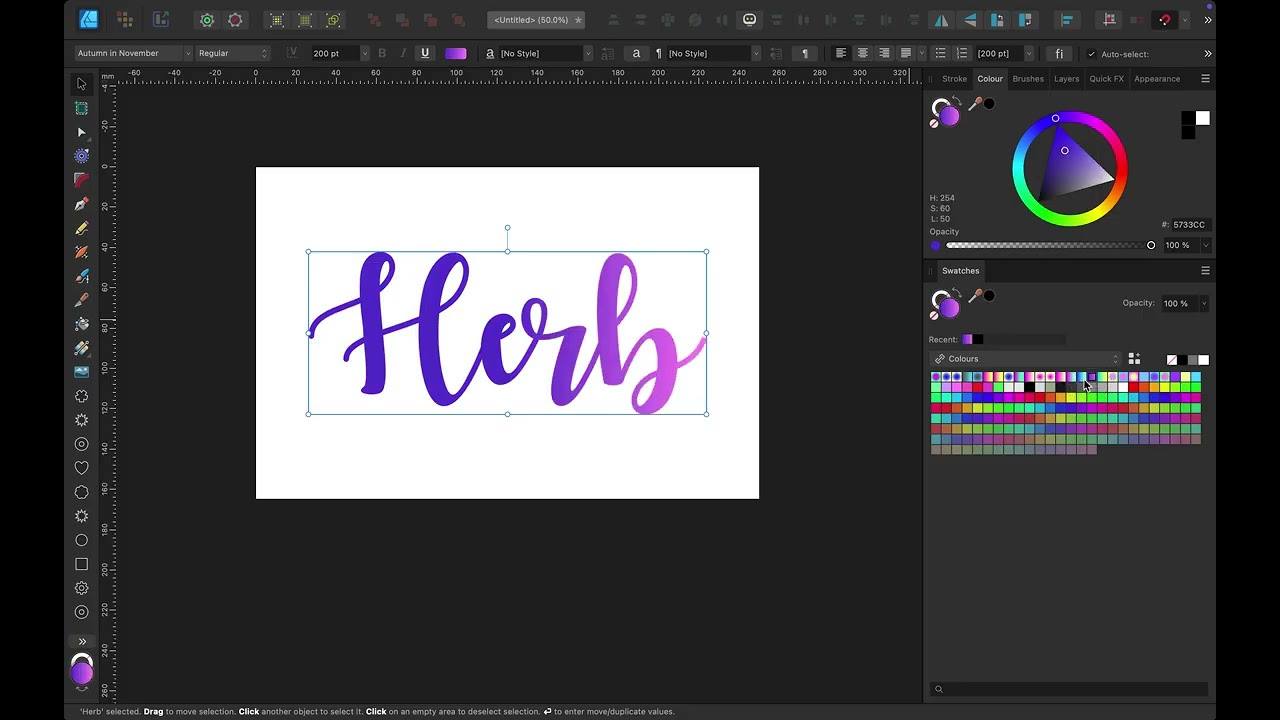Click the purple text colour swatch in the toolbar
This screenshot has width=1280, height=720.
[x=456, y=53]
